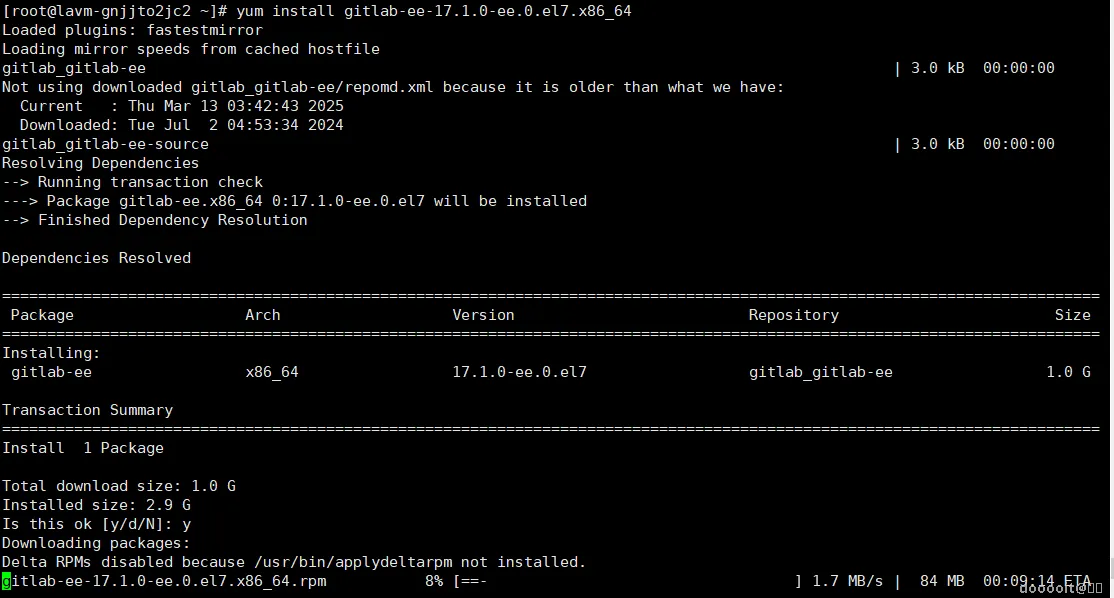Select the 'Package' column header
The image size is (1114, 598).
(x=42, y=315)
